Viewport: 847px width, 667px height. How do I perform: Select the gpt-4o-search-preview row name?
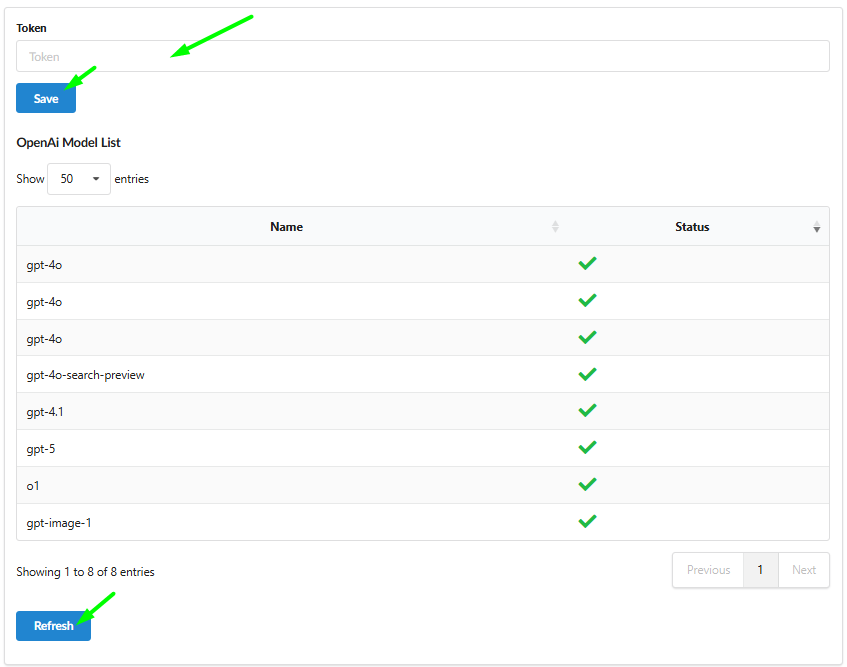[85, 375]
